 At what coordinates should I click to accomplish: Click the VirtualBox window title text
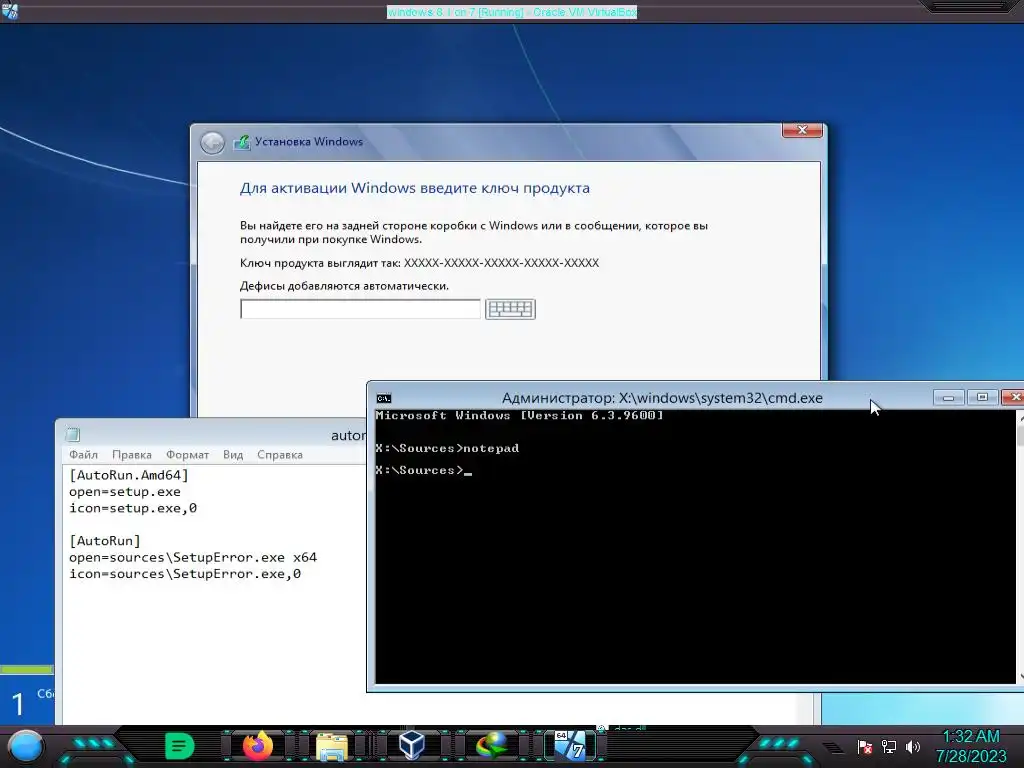[512, 12]
